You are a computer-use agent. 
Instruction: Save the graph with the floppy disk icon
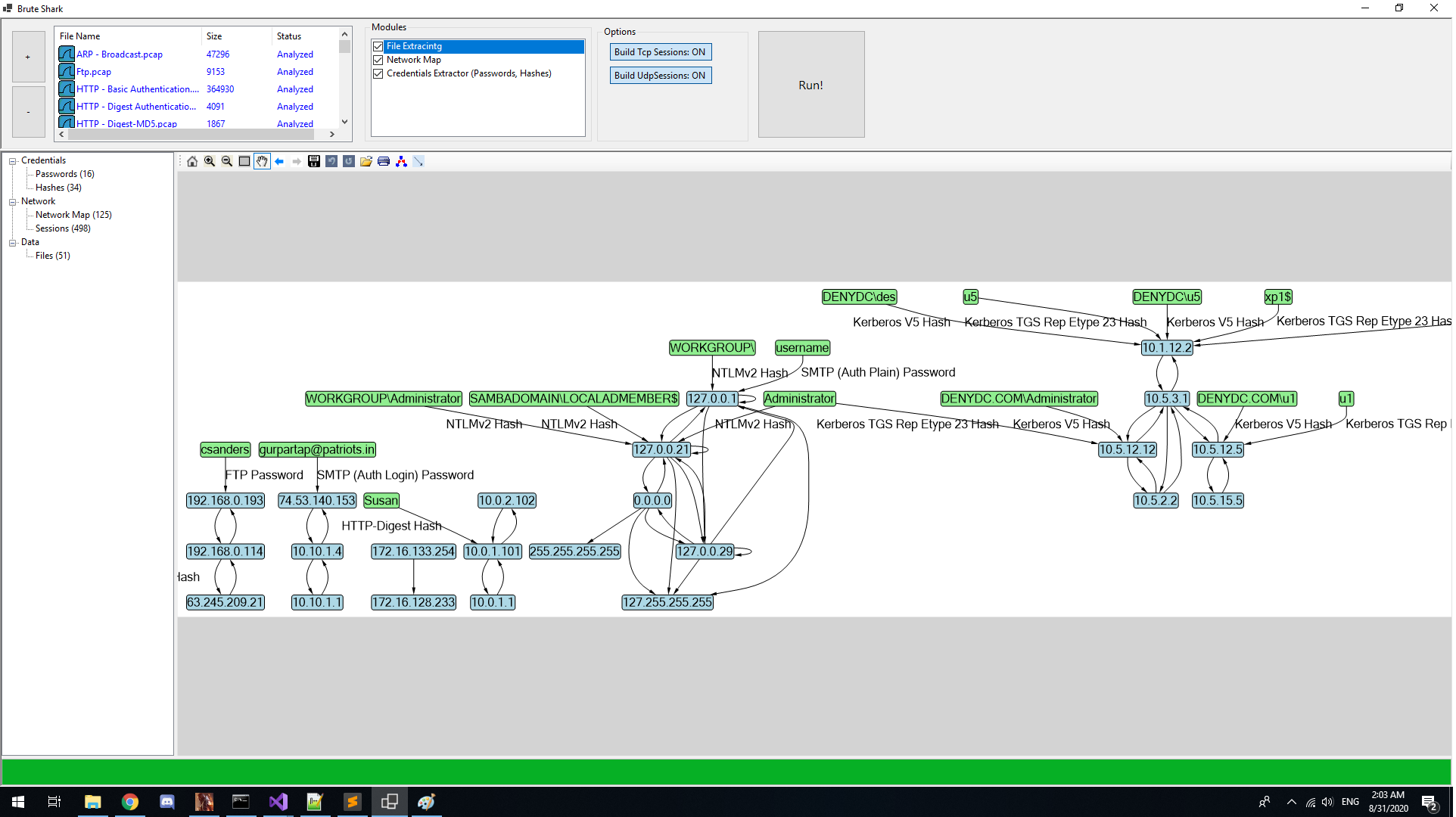pyautogui.click(x=314, y=161)
